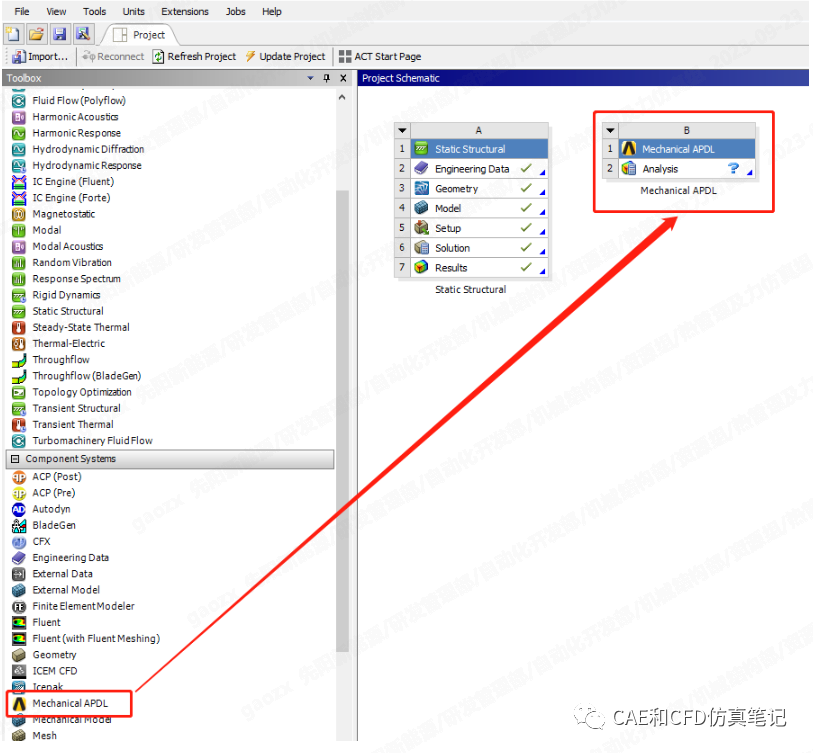Viewport: 813px width, 753px height.
Task: Select the Model cell in system A
Action: tap(479, 208)
